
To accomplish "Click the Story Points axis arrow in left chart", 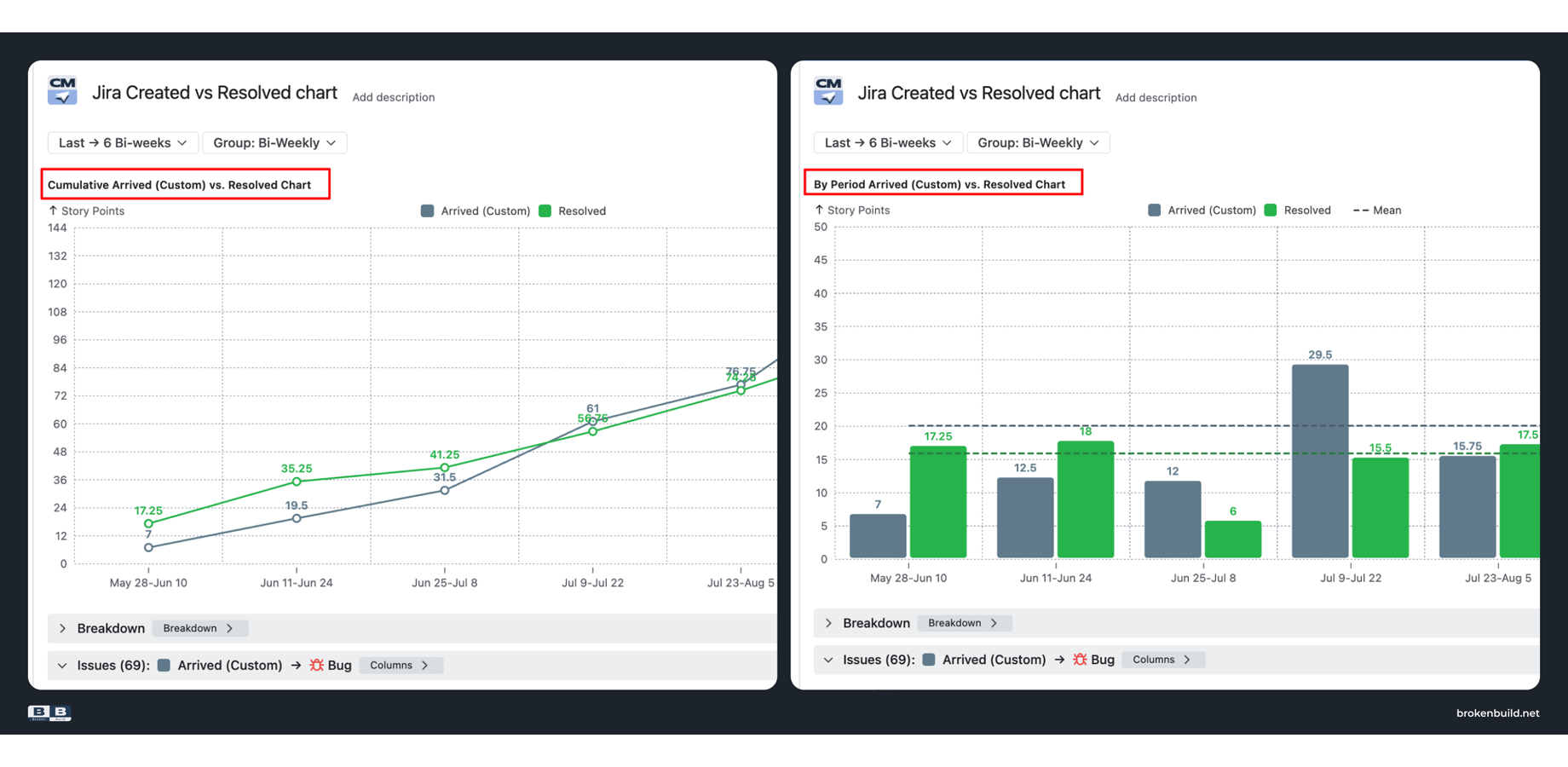I will tap(53, 210).
